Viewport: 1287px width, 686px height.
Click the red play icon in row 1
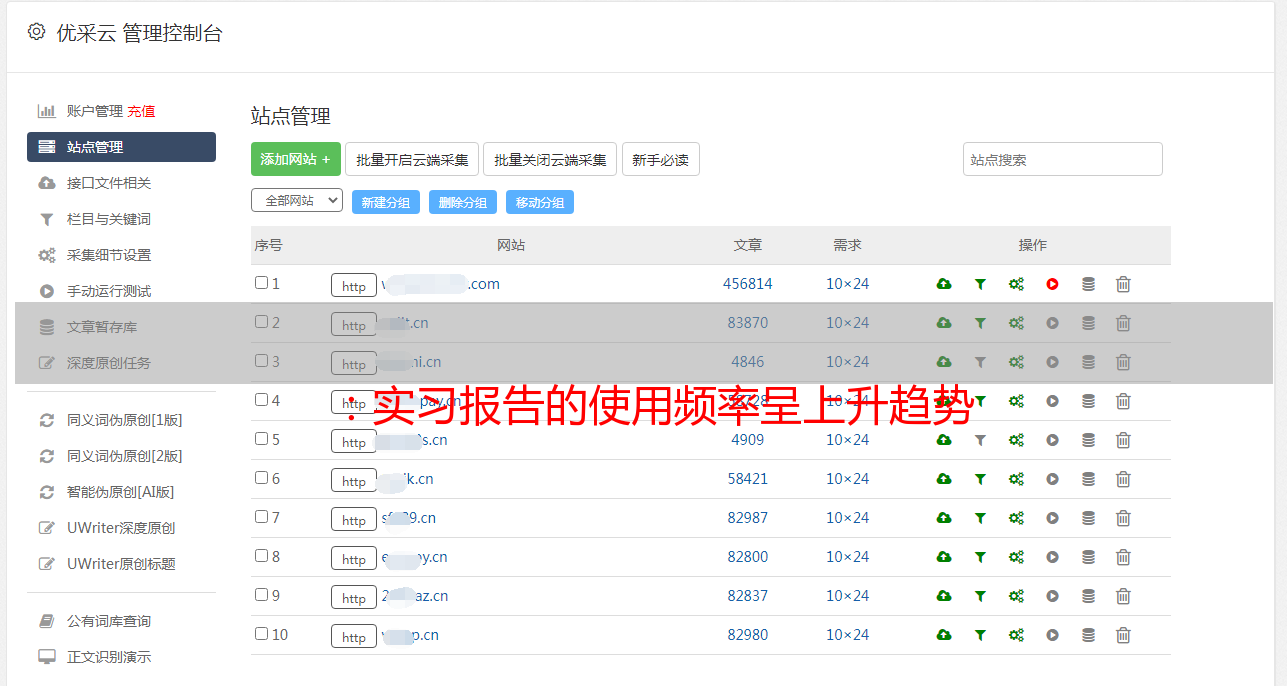(1052, 284)
